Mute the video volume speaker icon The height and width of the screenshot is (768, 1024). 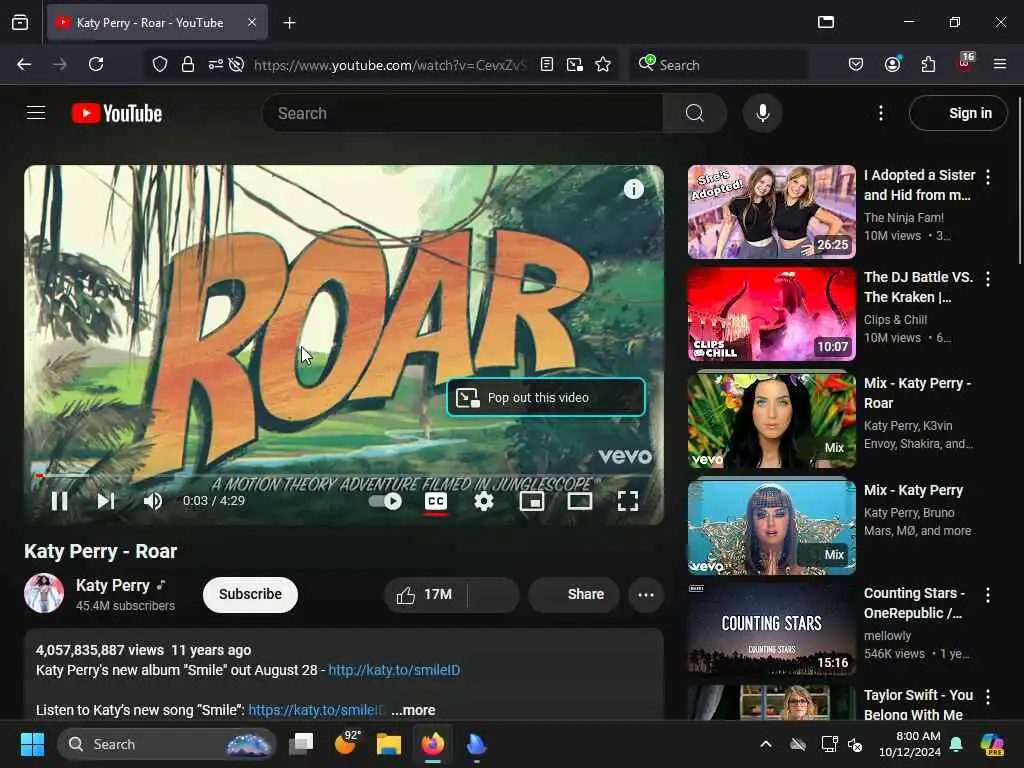click(x=152, y=501)
